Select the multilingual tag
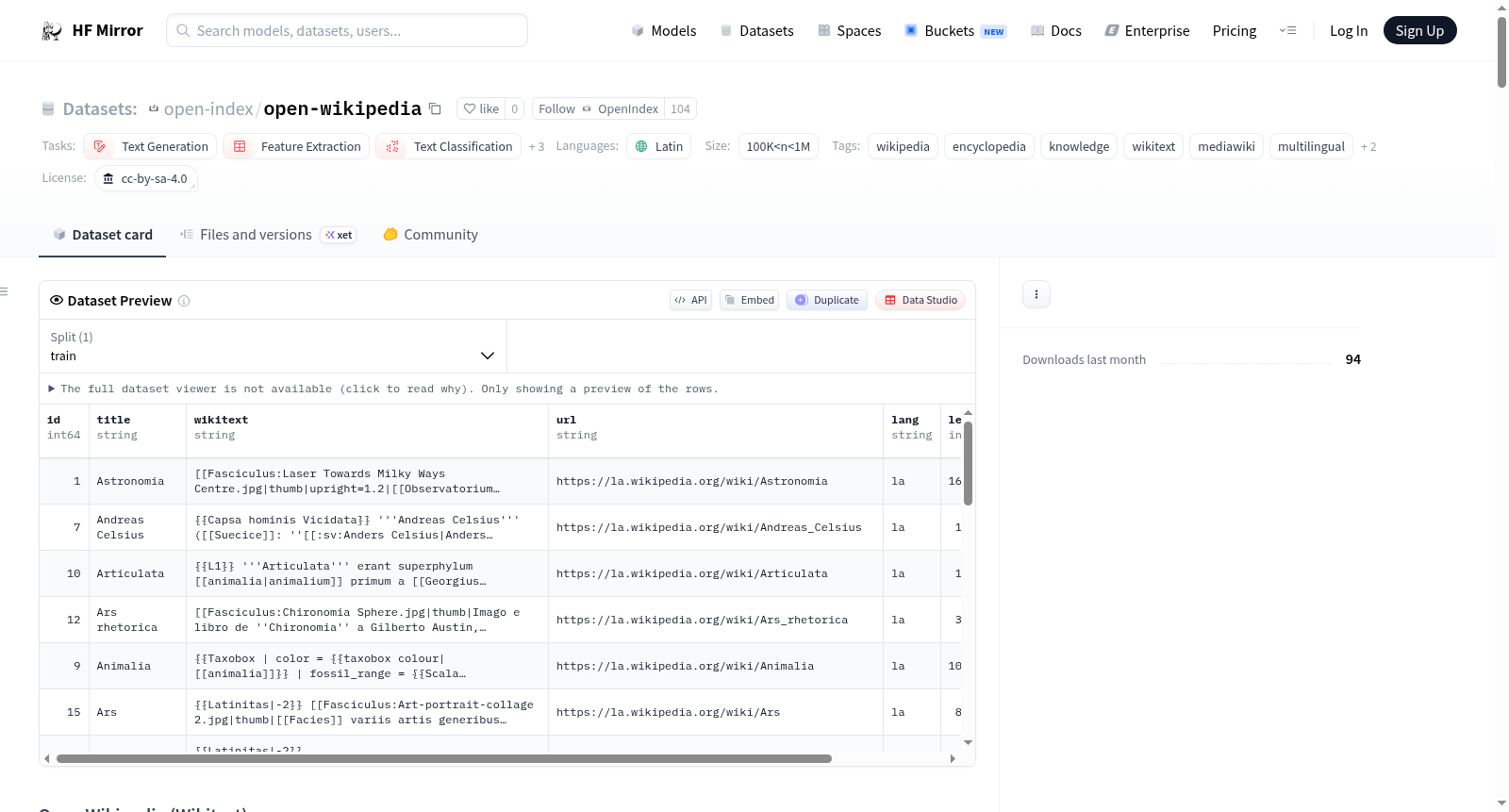The height and width of the screenshot is (812, 1509). pyautogui.click(x=1311, y=146)
